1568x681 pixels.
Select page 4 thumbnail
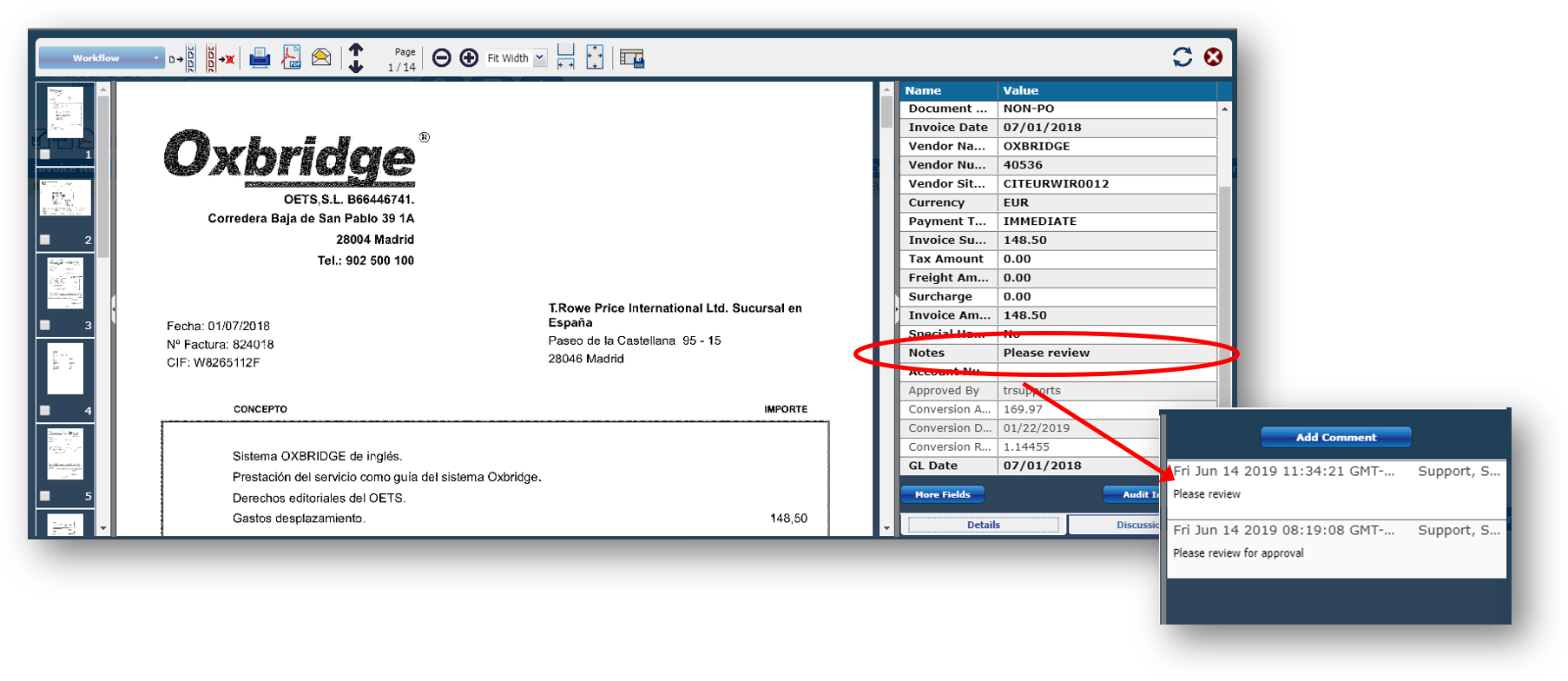point(65,367)
